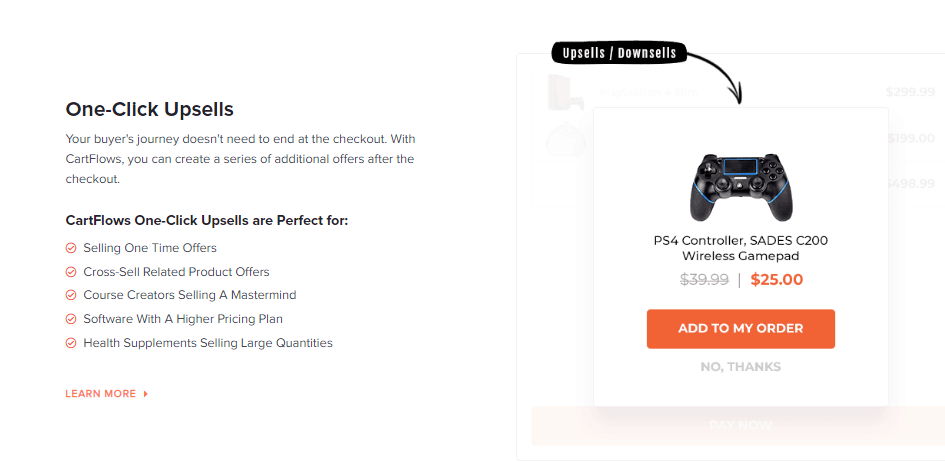Click the faded PAY NOW button
Viewport: 945px width, 463px height.
(x=740, y=426)
